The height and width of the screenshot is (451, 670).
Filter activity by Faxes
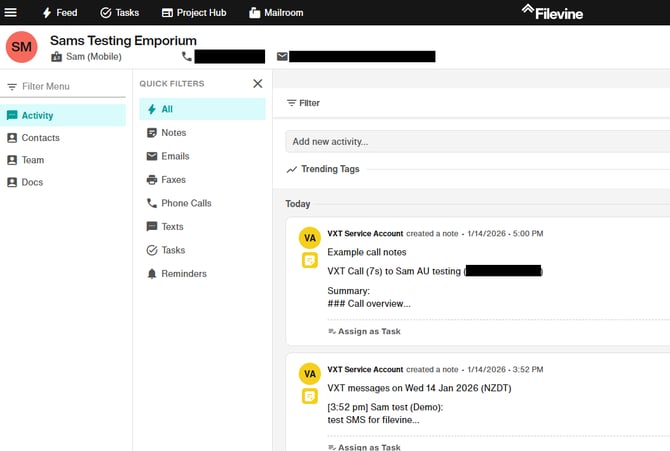point(173,180)
